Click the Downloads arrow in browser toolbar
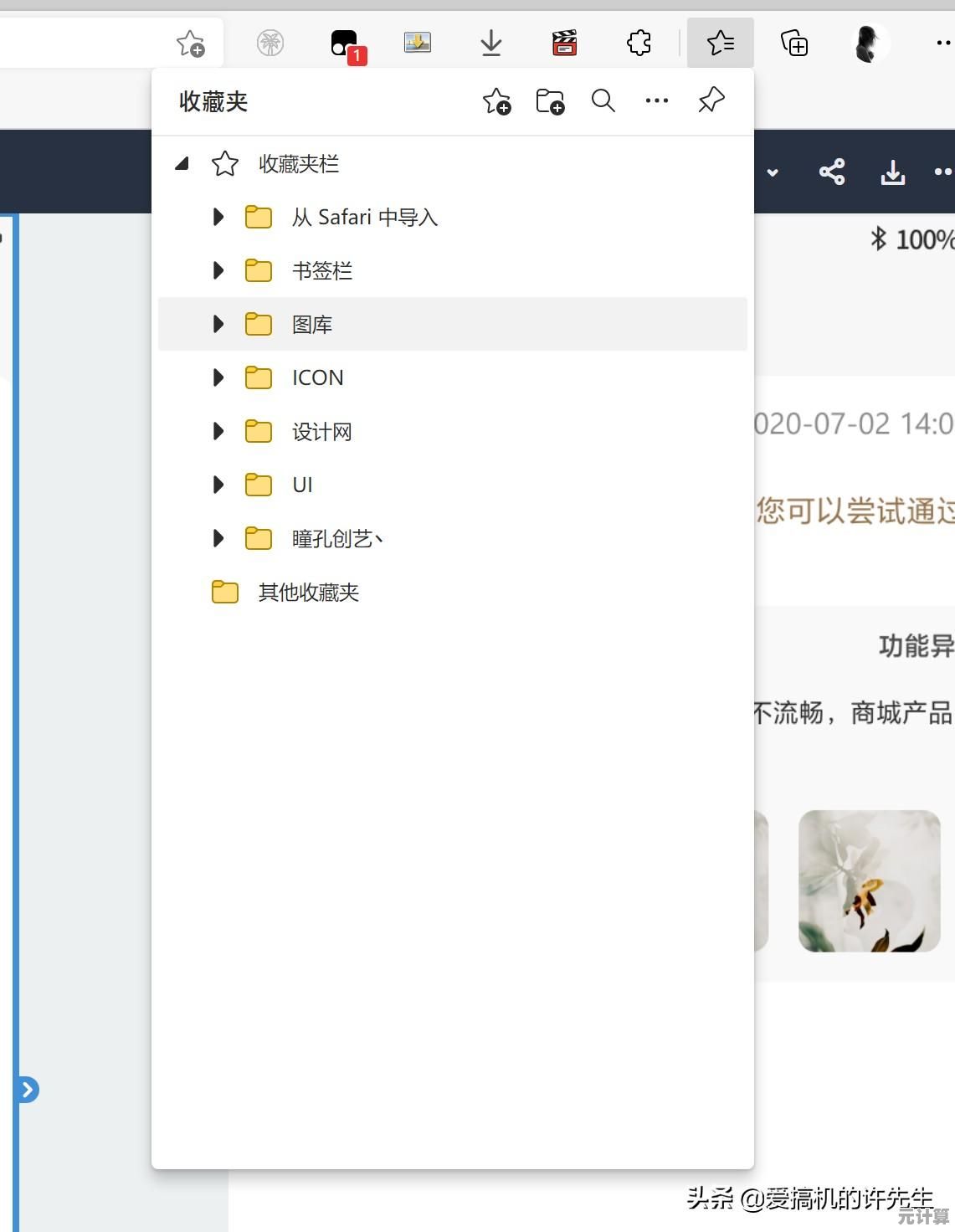The height and width of the screenshot is (1232, 955). [x=491, y=43]
